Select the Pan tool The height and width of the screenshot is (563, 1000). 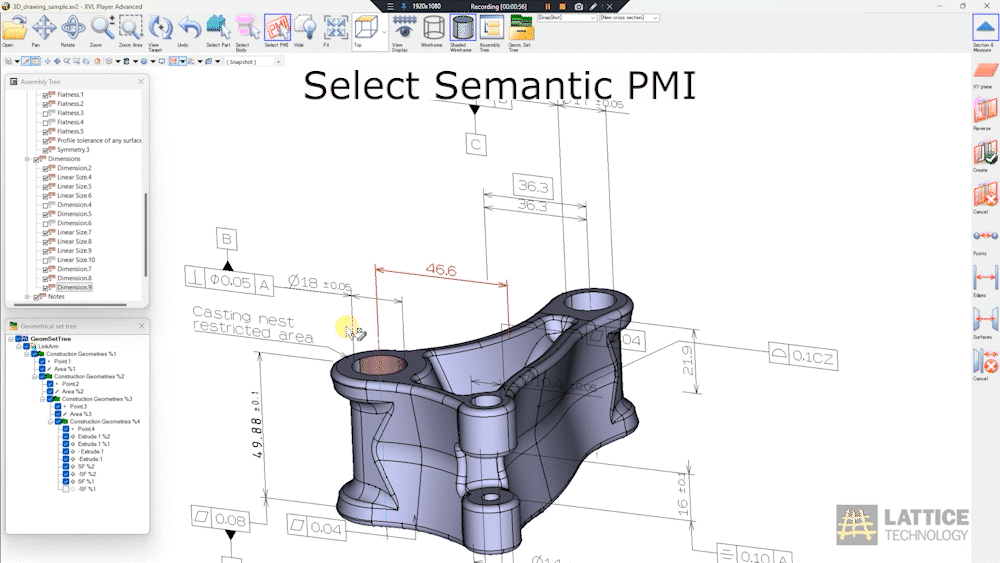(x=43, y=28)
